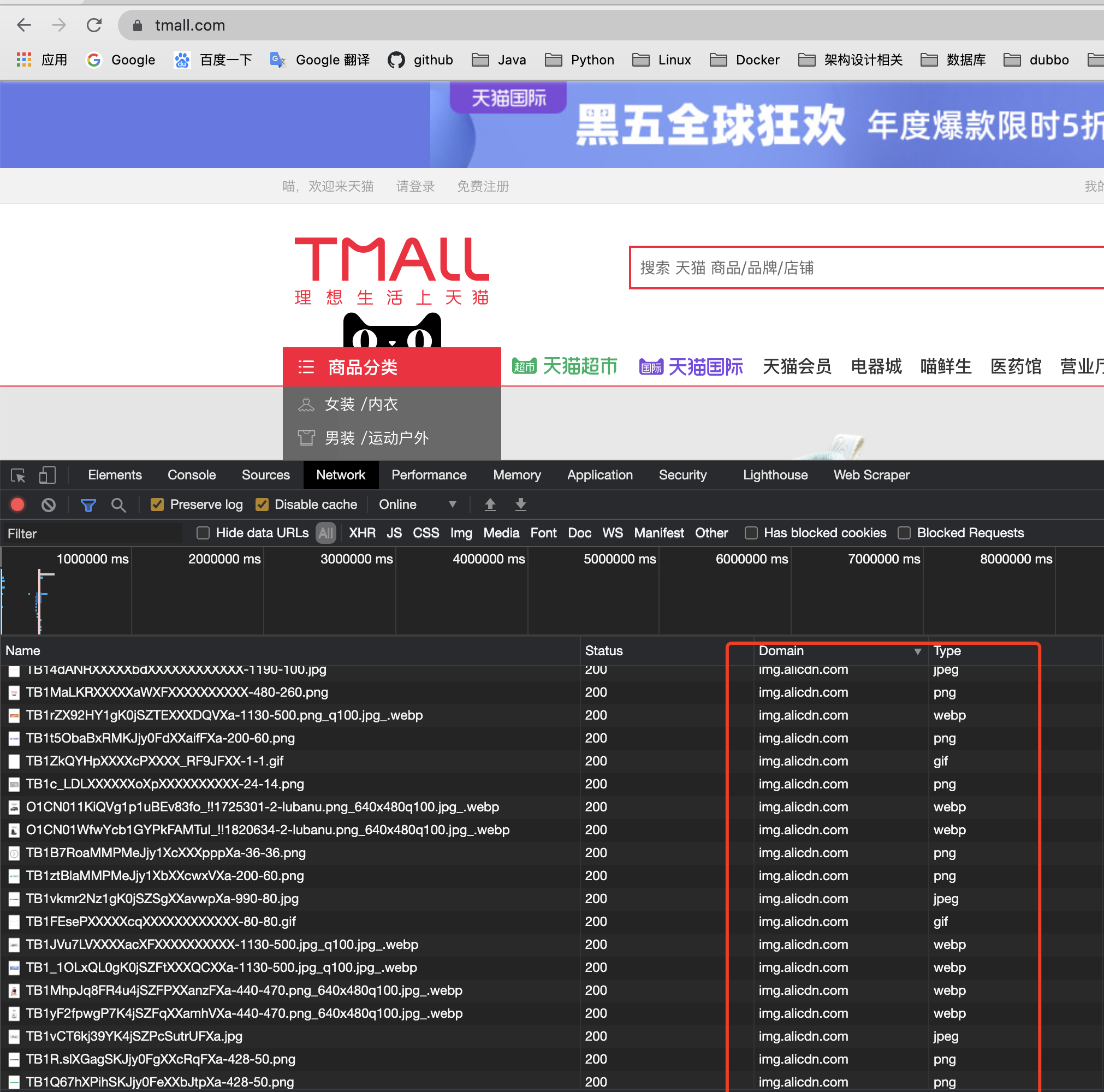Click the Export HAR download arrow icon
The image size is (1104, 1092).
tap(520, 505)
